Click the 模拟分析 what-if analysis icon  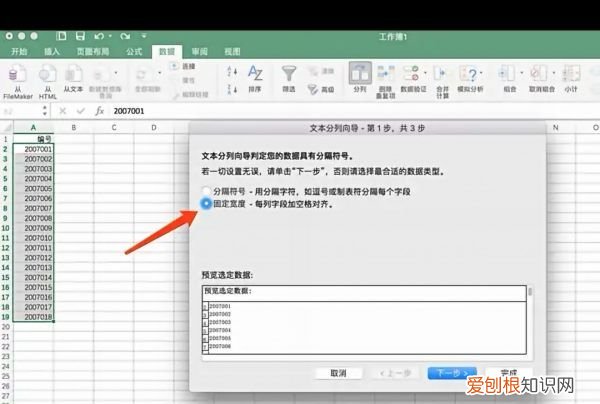(469, 73)
